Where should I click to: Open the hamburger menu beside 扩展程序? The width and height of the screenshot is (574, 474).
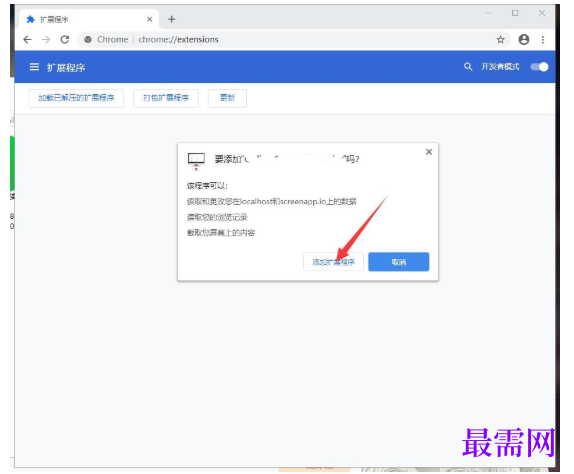[34, 67]
